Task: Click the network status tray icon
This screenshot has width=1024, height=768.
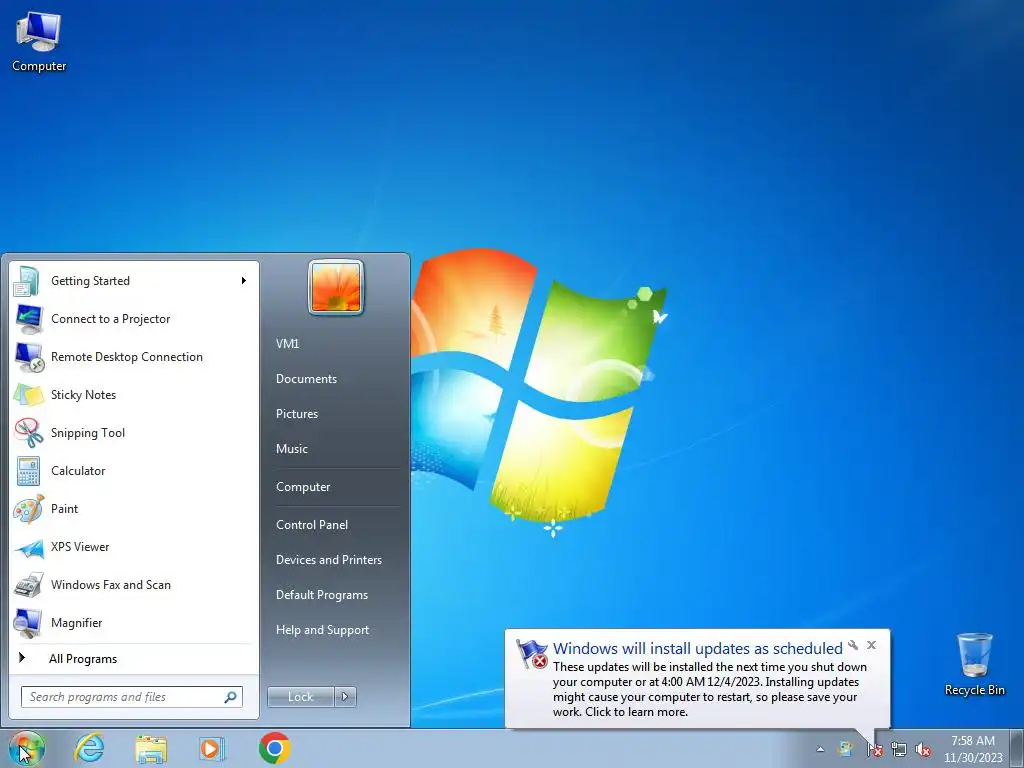Action: [899, 750]
